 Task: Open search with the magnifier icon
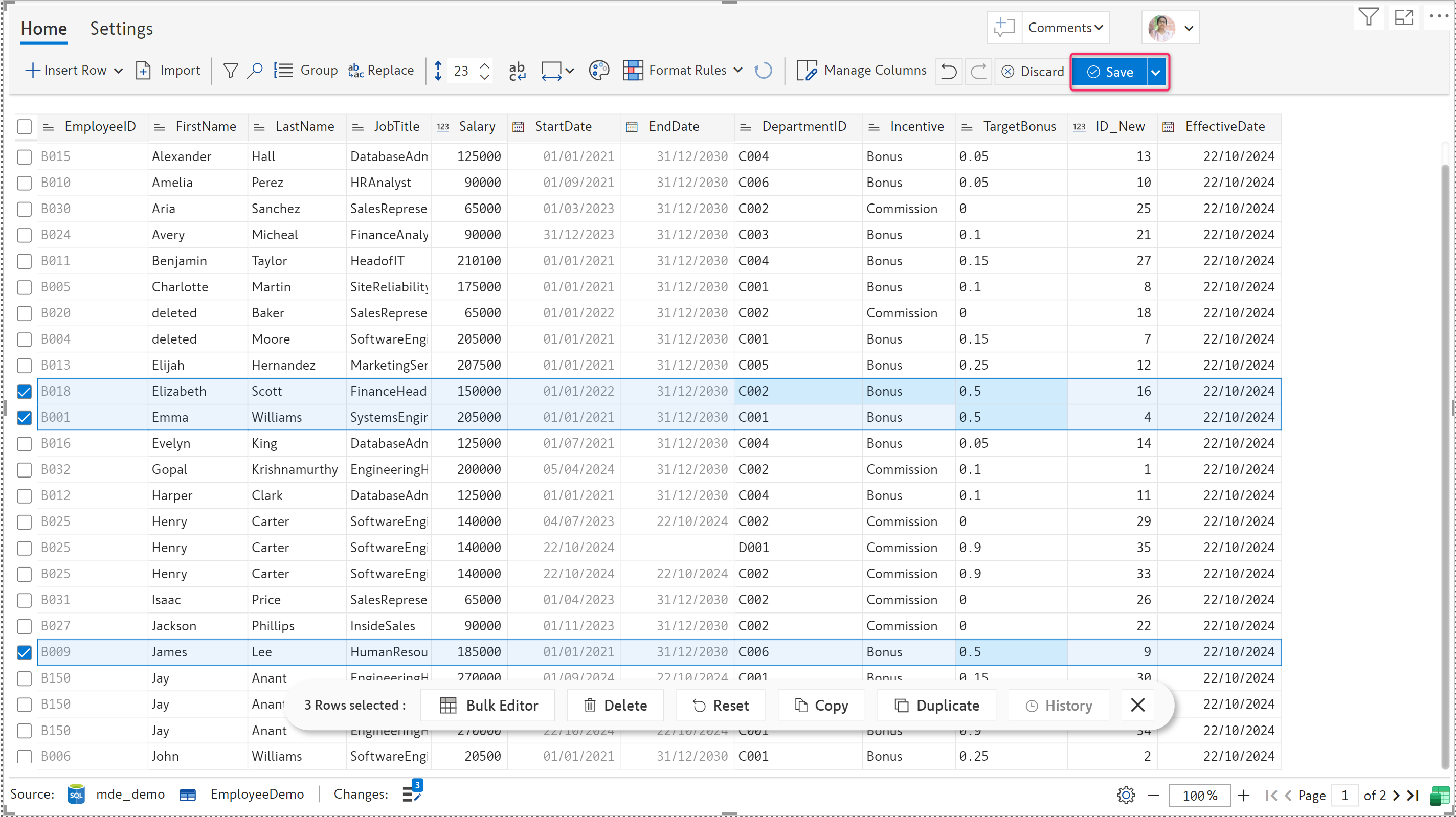pos(254,71)
